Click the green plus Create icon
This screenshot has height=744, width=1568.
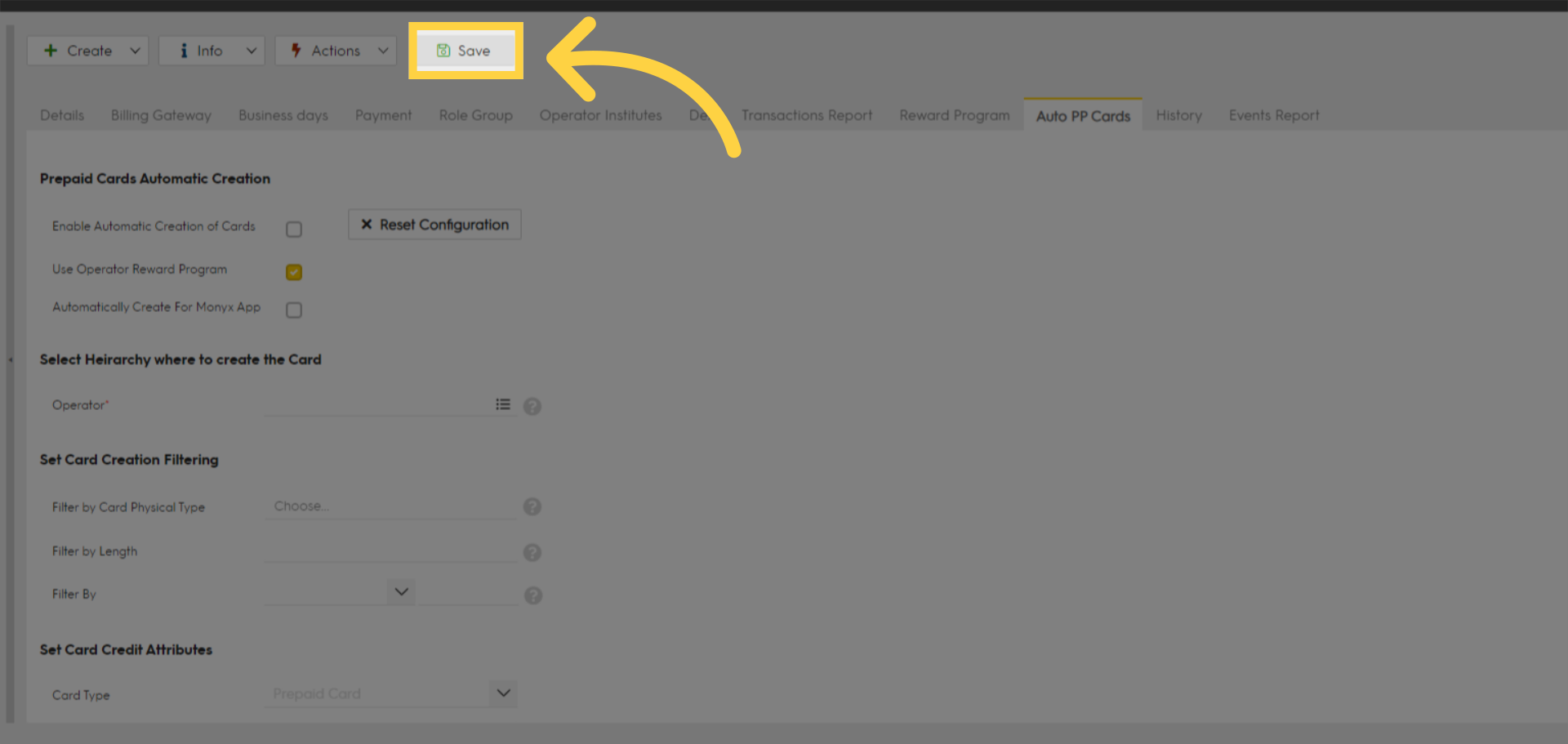pos(51,51)
